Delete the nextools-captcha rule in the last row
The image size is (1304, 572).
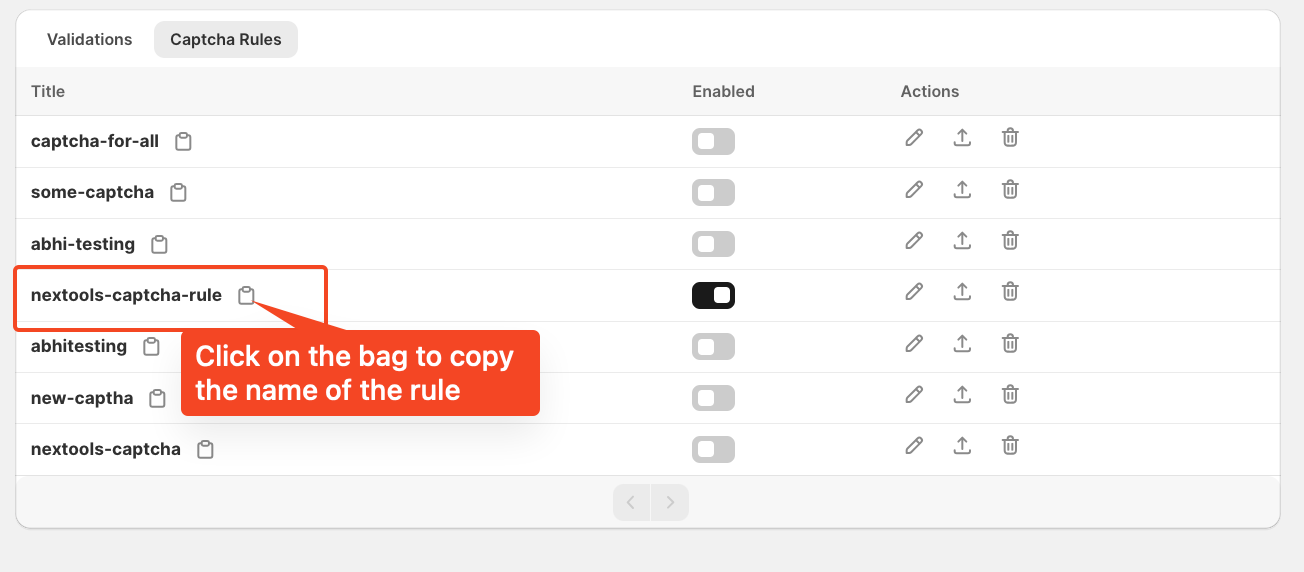pos(1010,446)
